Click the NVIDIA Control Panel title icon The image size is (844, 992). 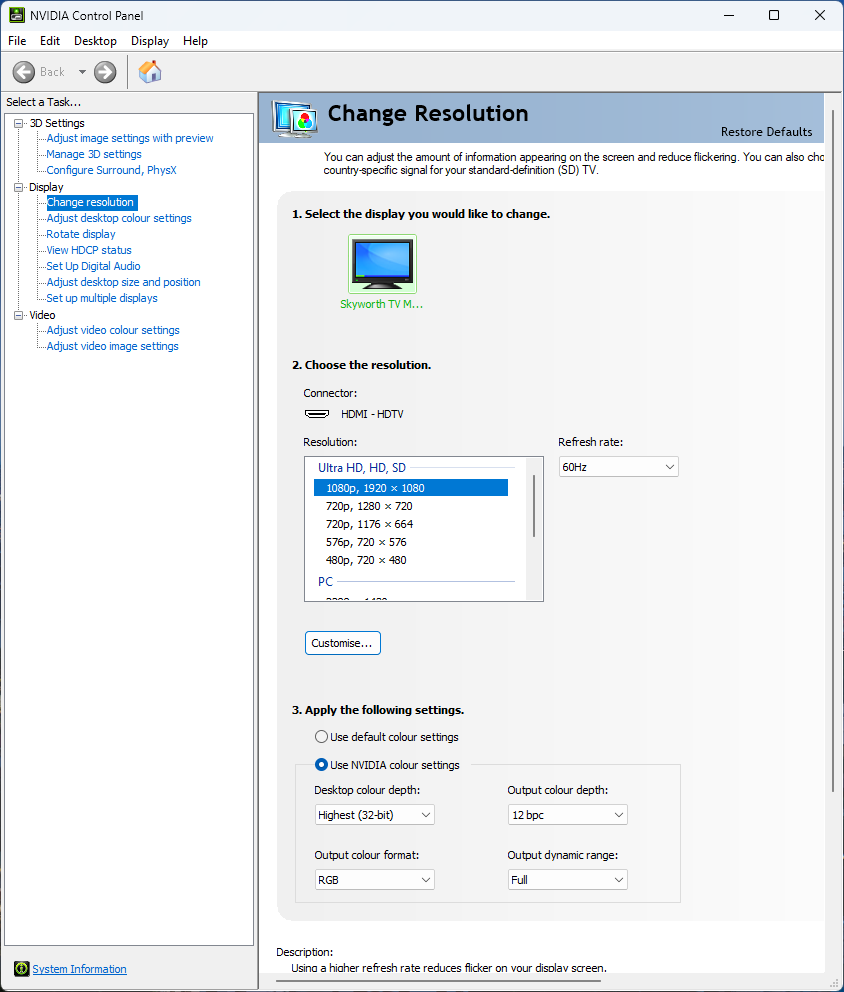(16, 15)
